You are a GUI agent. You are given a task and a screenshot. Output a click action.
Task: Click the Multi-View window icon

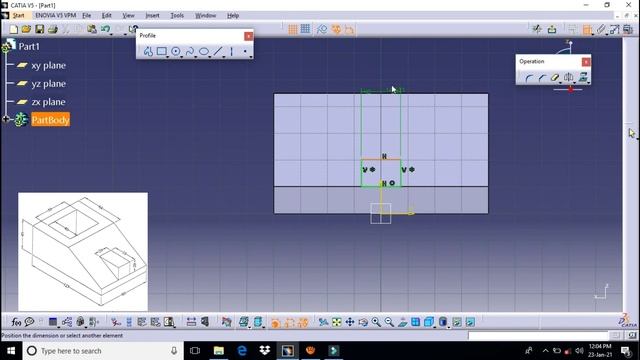(416, 322)
